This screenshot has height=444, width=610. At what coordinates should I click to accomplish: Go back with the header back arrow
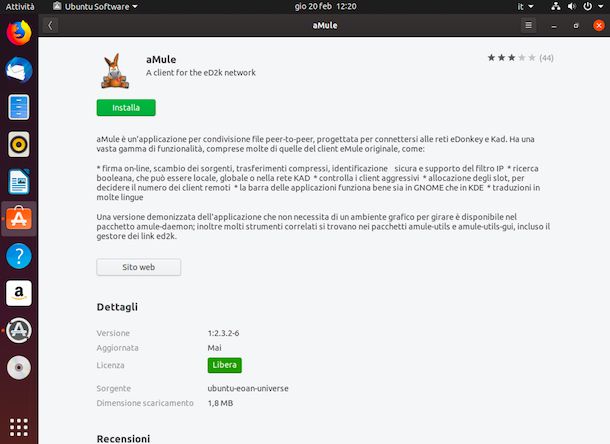coord(50,25)
